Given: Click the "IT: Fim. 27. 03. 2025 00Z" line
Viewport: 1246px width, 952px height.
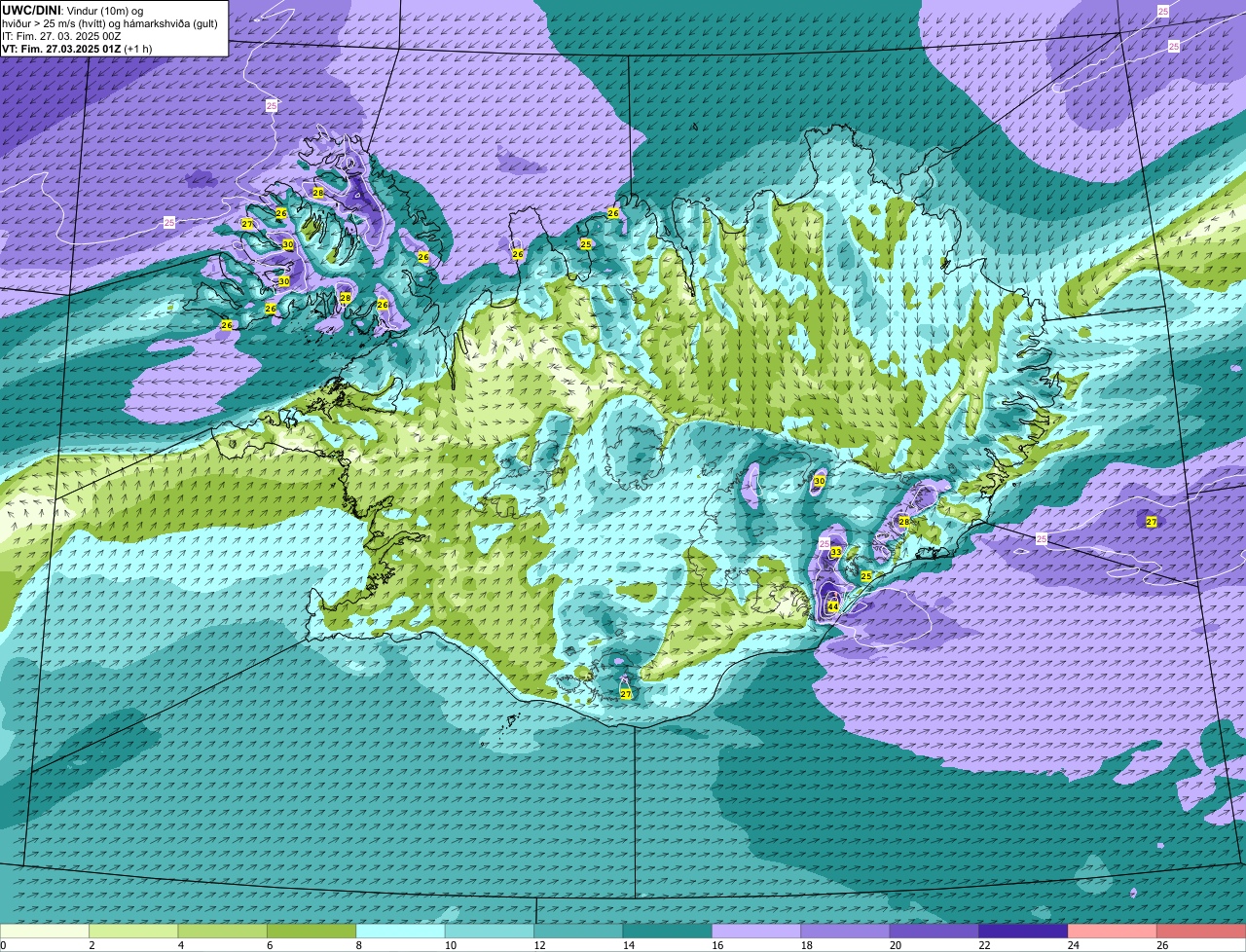Looking at the screenshot, I should (x=61, y=36).
